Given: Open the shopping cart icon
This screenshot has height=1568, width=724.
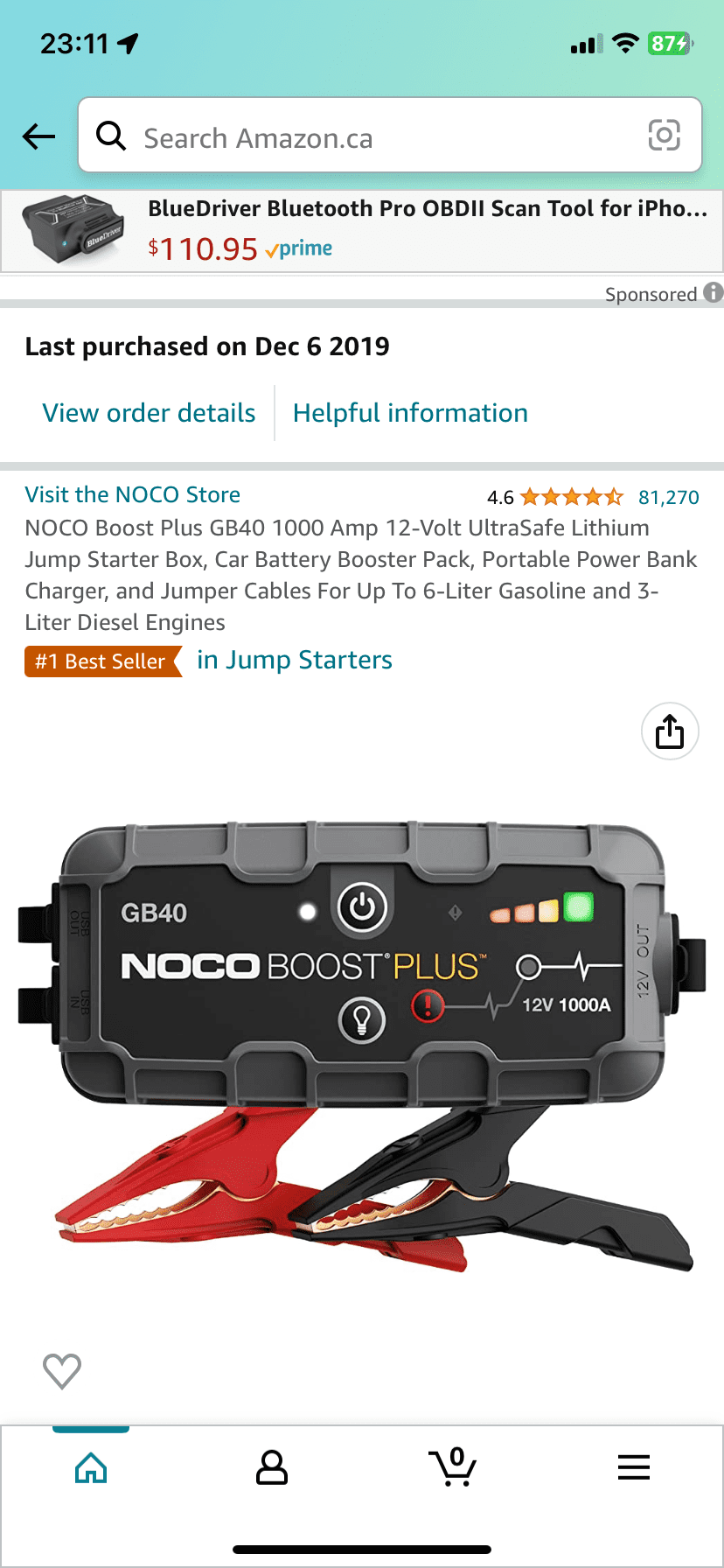Looking at the screenshot, I should (x=452, y=1466).
